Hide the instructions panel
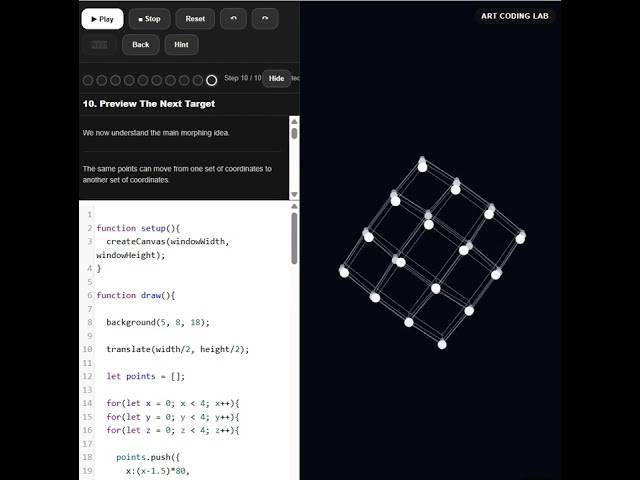The image size is (640, 480). pos(276,78)
